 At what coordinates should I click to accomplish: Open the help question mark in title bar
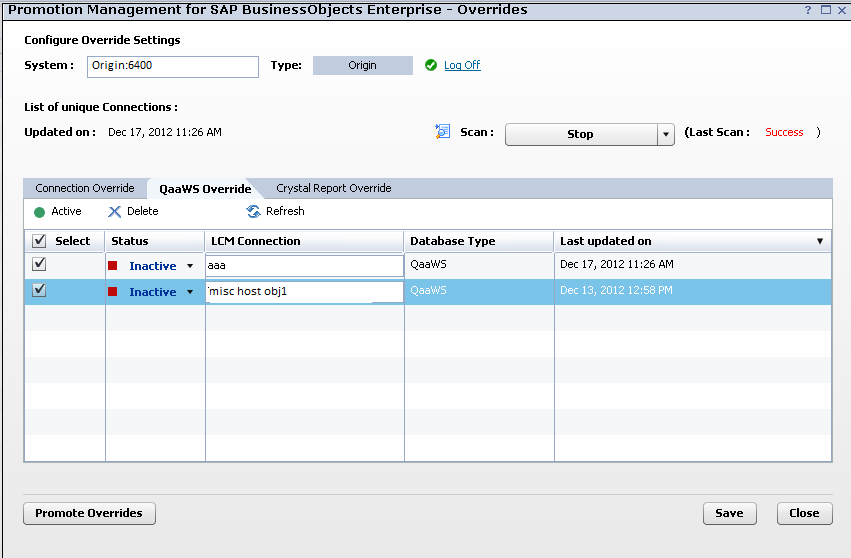(808, 10)
